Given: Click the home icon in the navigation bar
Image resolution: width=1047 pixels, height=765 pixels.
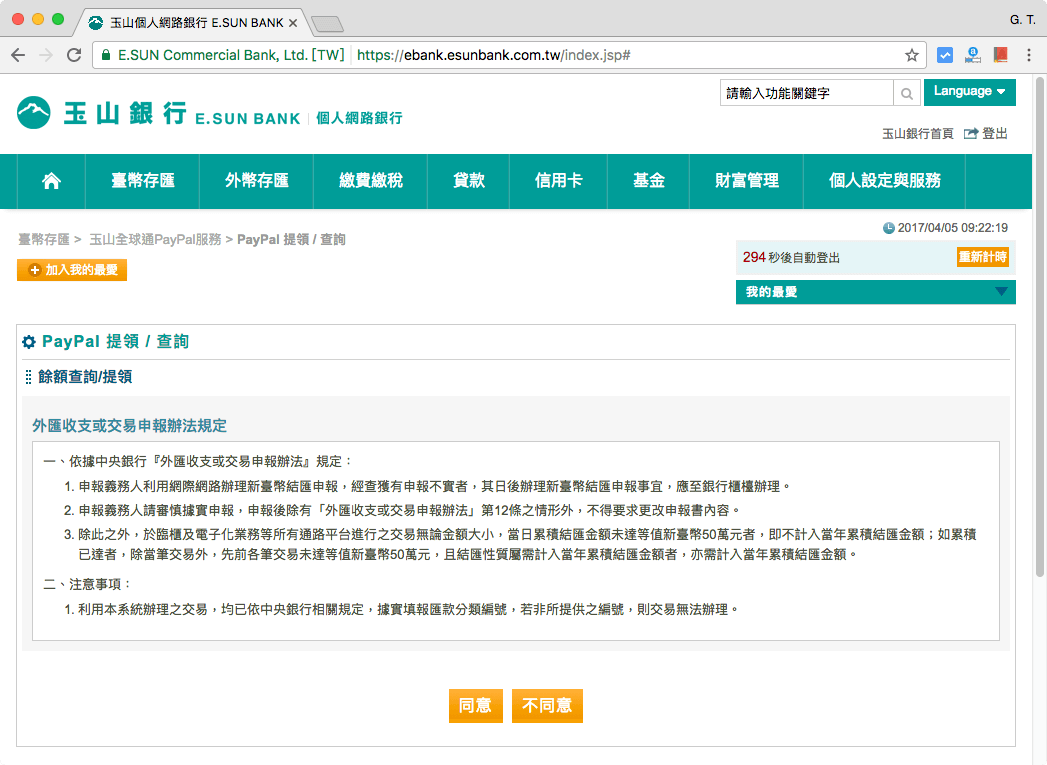Looking at the screenshot, I should click(50, 181).
